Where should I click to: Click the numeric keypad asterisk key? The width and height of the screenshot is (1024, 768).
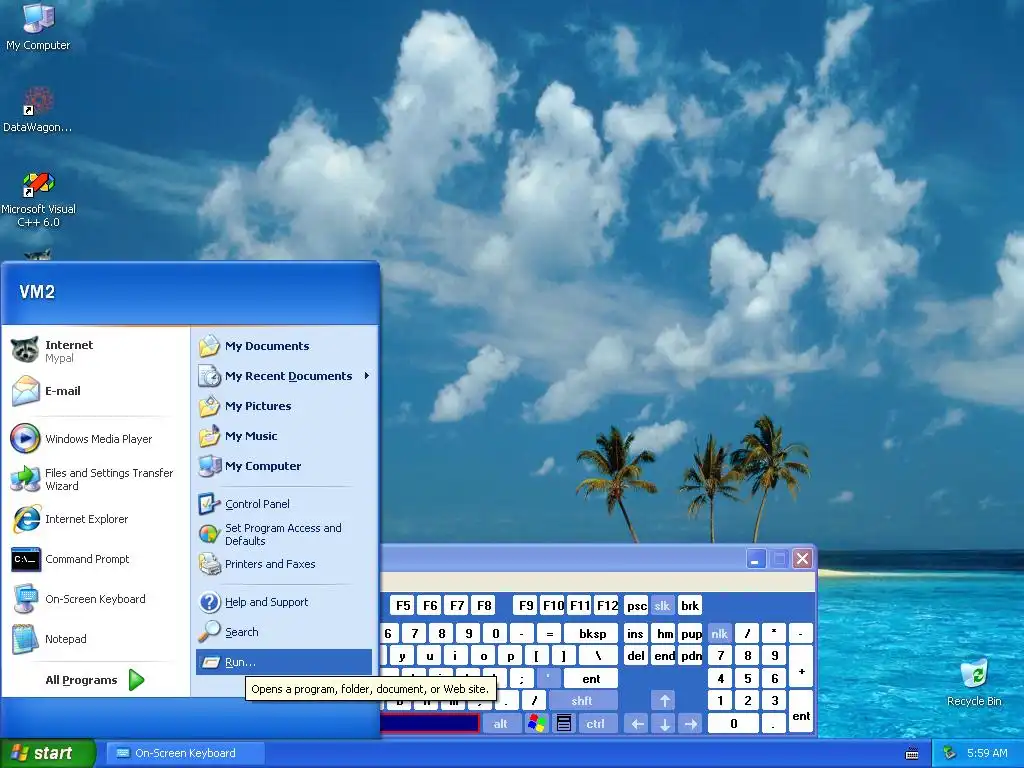pos(775,633)
